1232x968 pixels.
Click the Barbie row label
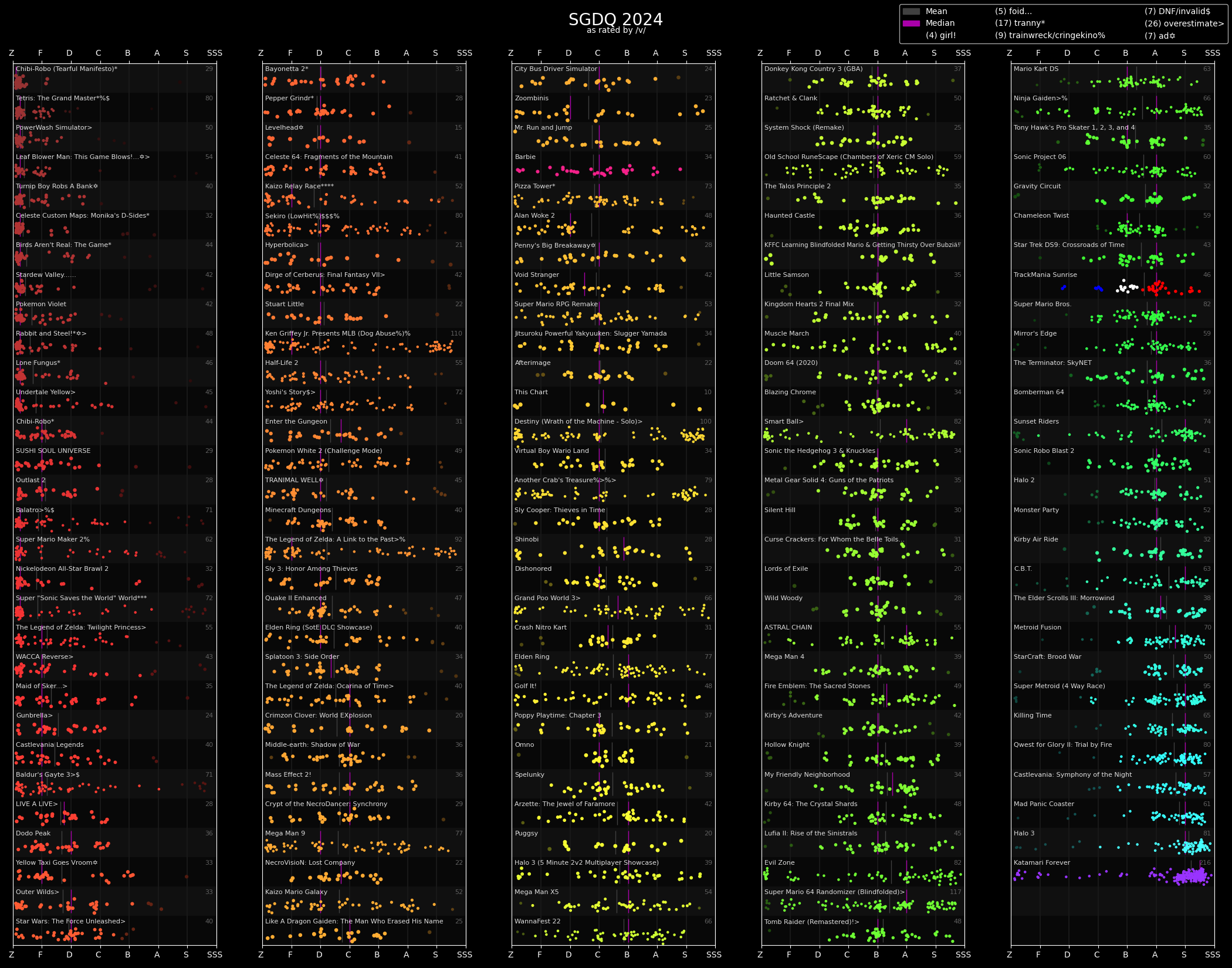tap(525, 157)
